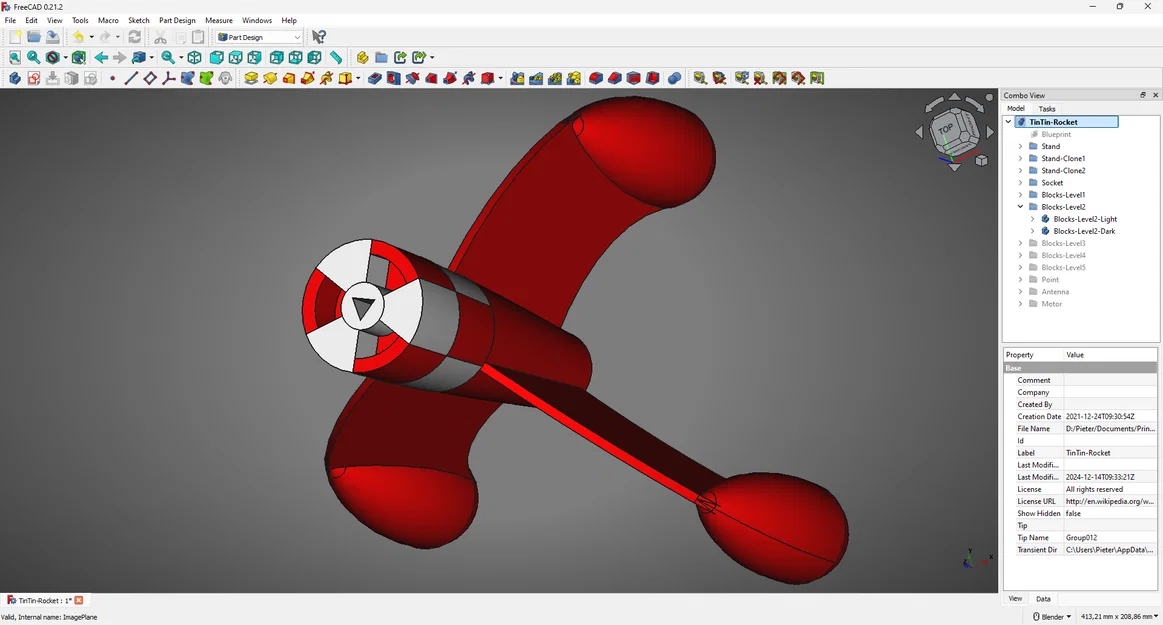Click the 'All rights reserved' License value
Screen dimensions: 1163x625
click(1110, 489)
